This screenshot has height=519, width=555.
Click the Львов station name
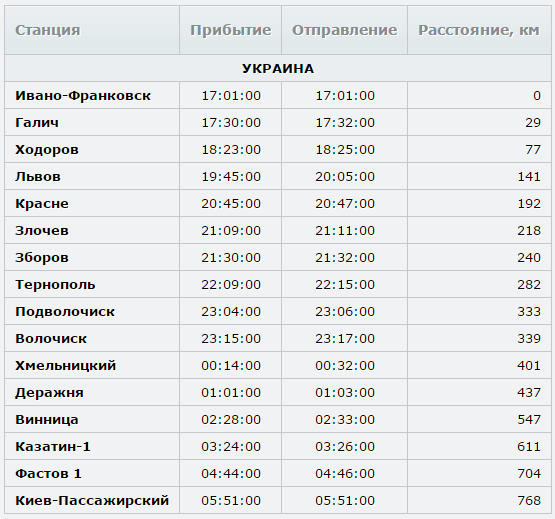[x=38, y=177]
